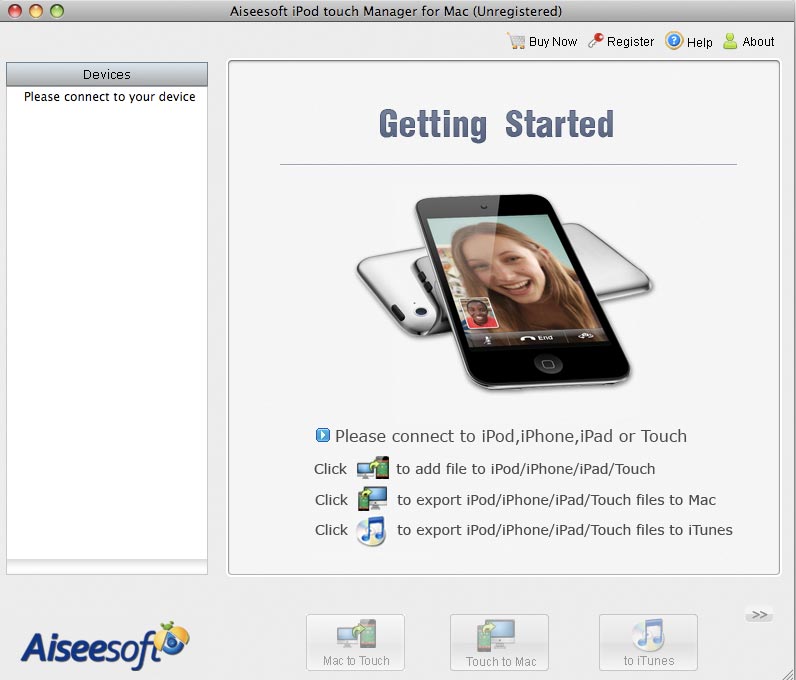Close the window with the red button
Viewport: 796px width, 680px height.
15,11
